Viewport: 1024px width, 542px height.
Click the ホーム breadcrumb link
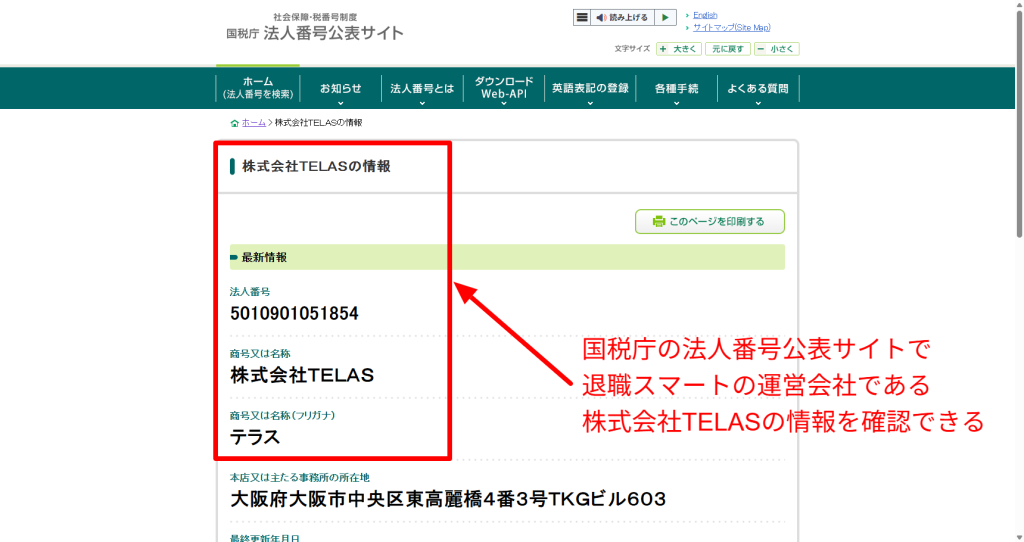[x=253, y=123]
